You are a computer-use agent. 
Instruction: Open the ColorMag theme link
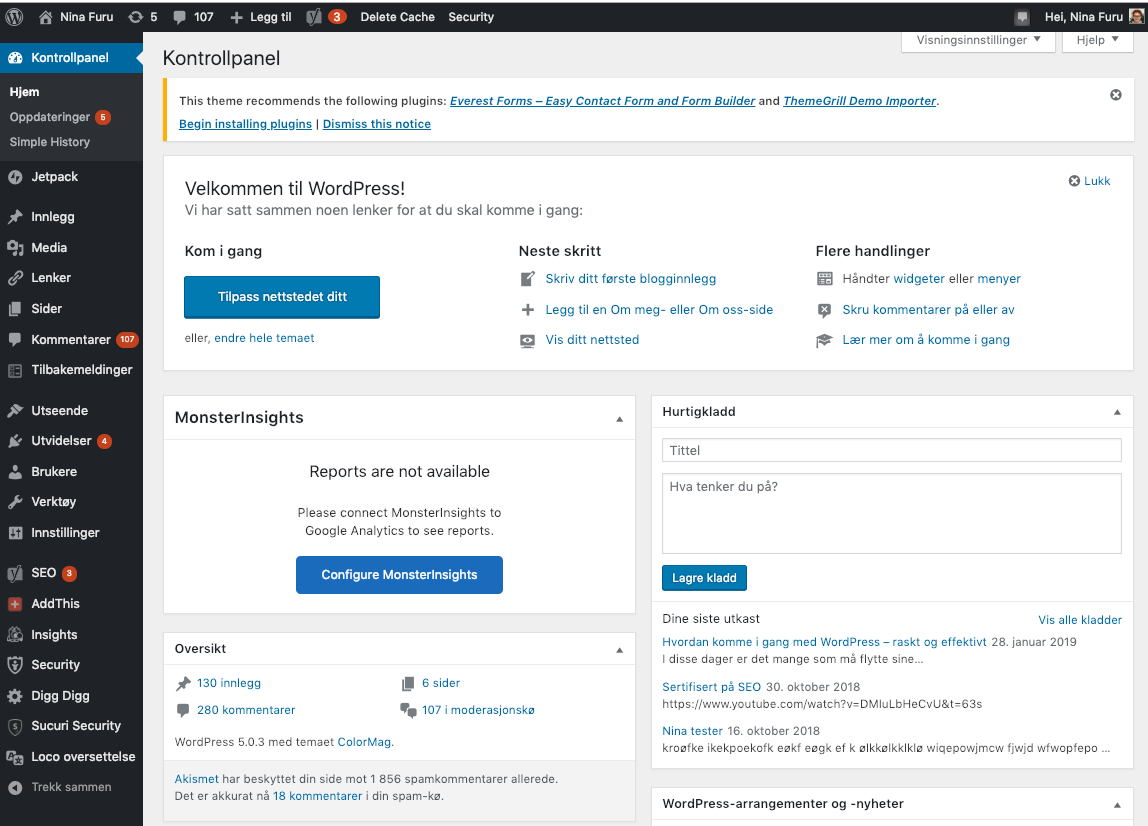click(x=364, y=742)
